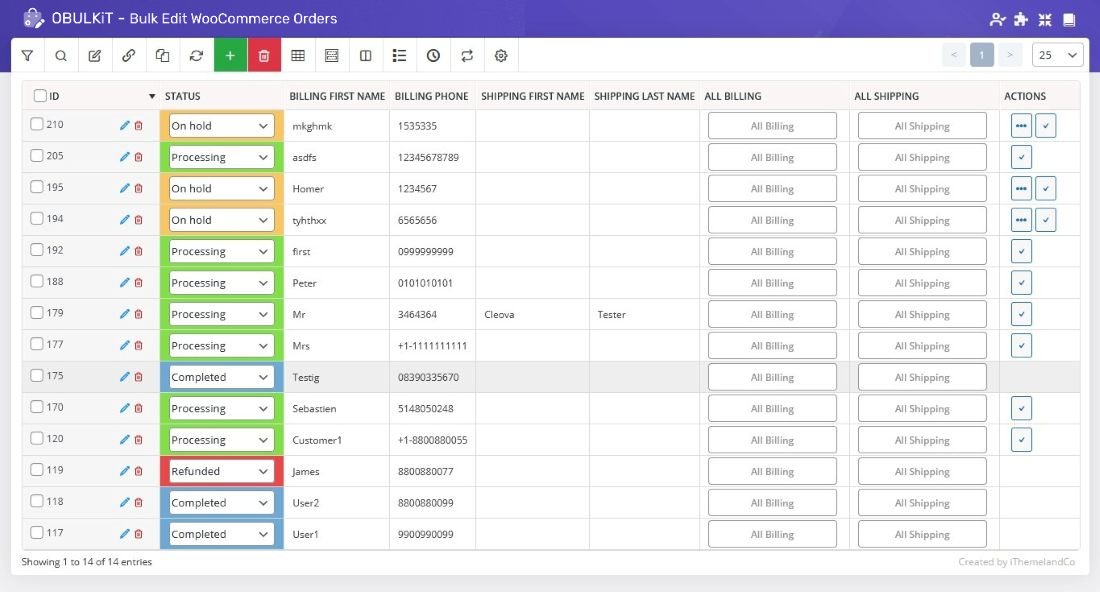Select the checkbox for order 205

click(37, 156)
